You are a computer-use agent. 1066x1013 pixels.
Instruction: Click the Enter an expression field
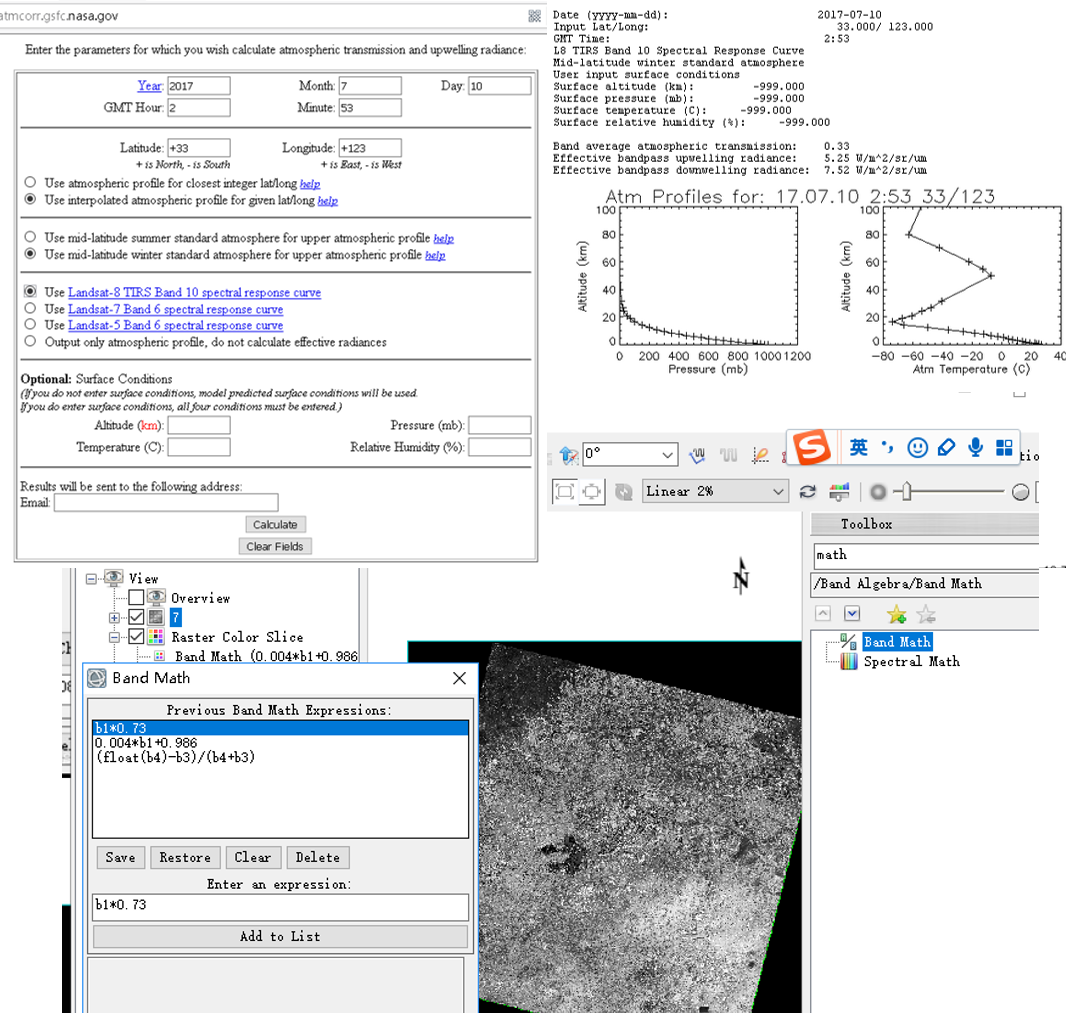click(280, 906)
